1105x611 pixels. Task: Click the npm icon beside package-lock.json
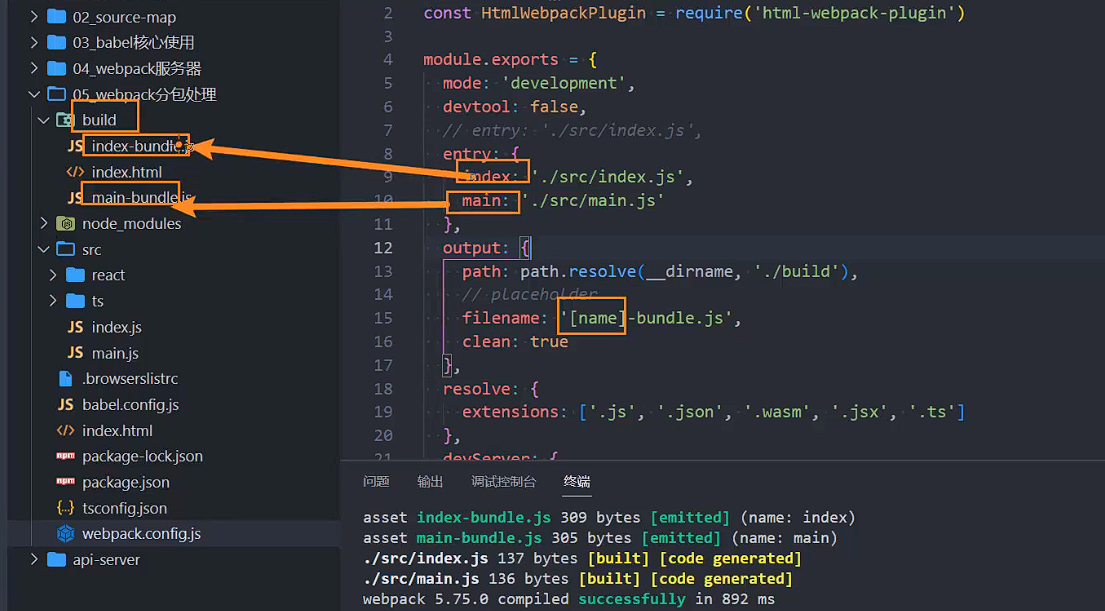pyautogui.click(x=65, y=456)
